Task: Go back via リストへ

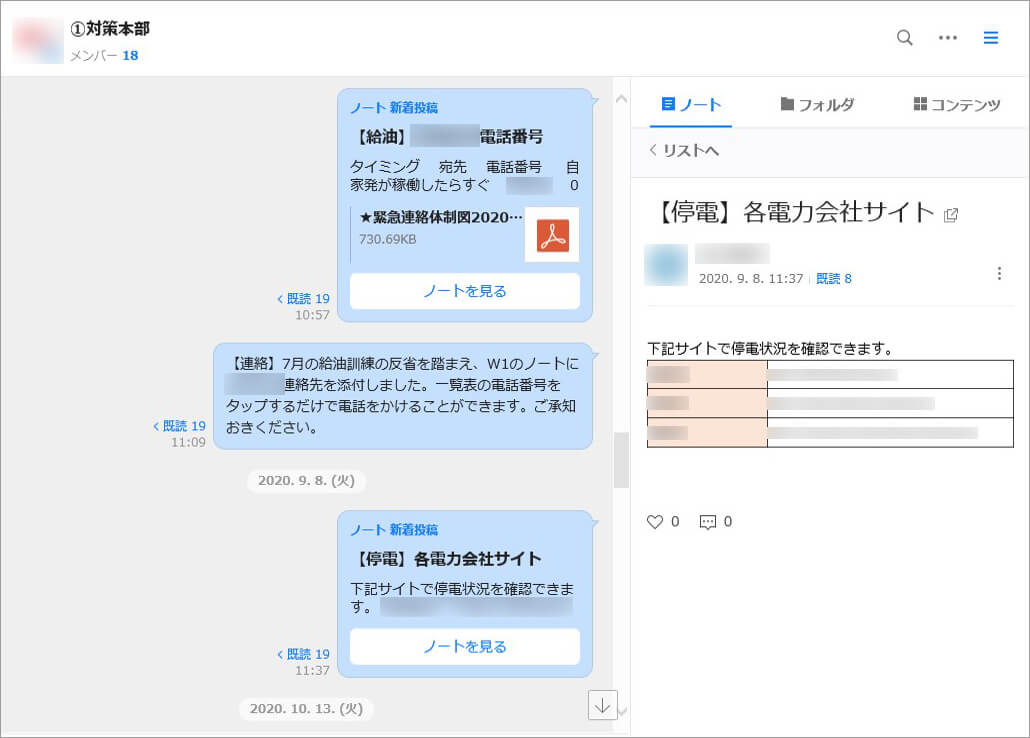Action: 684,150
